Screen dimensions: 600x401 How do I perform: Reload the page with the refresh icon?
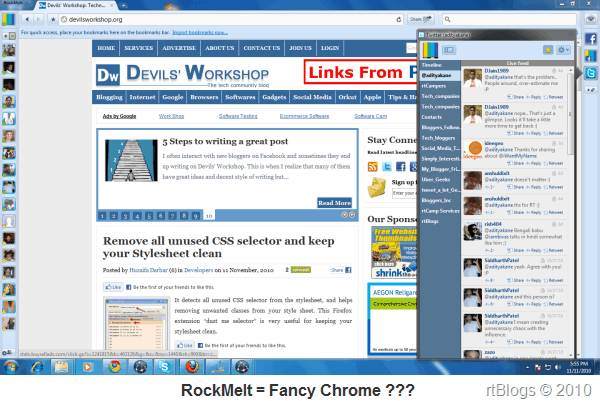[x=399, y=19]
